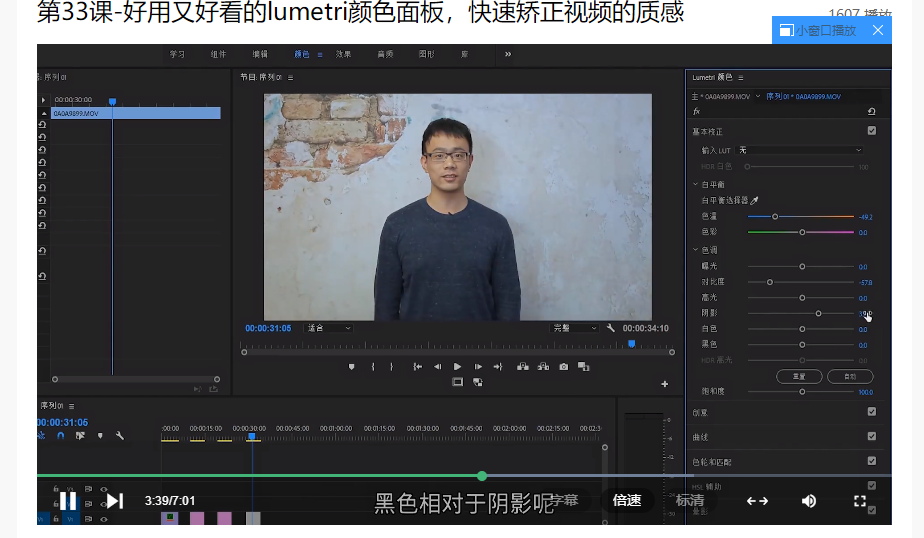Open the 适合 zoom level dropdown

coord(328,328)
